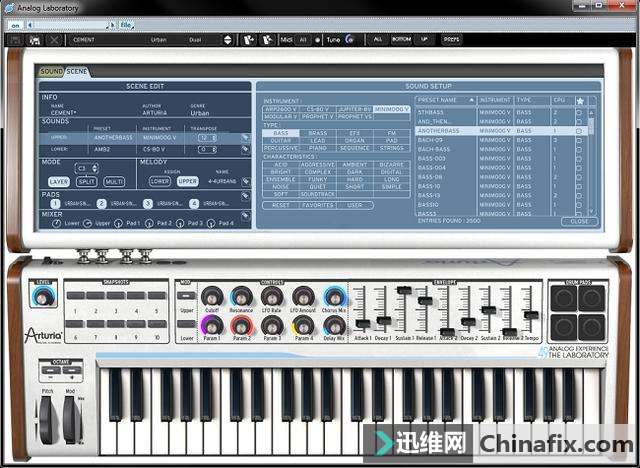Viewport: 640px width, 468px height.
Task: Click the Param 1 knob
Action: [212, 326]
